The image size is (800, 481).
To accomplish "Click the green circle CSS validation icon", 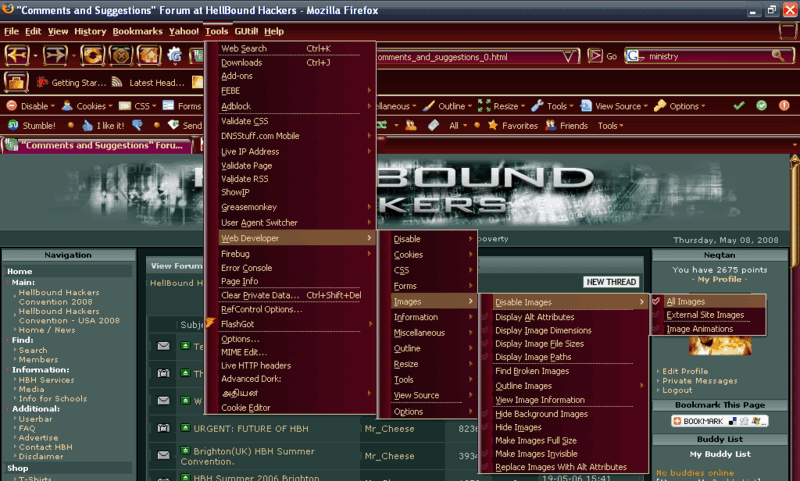I will point(761,106).
